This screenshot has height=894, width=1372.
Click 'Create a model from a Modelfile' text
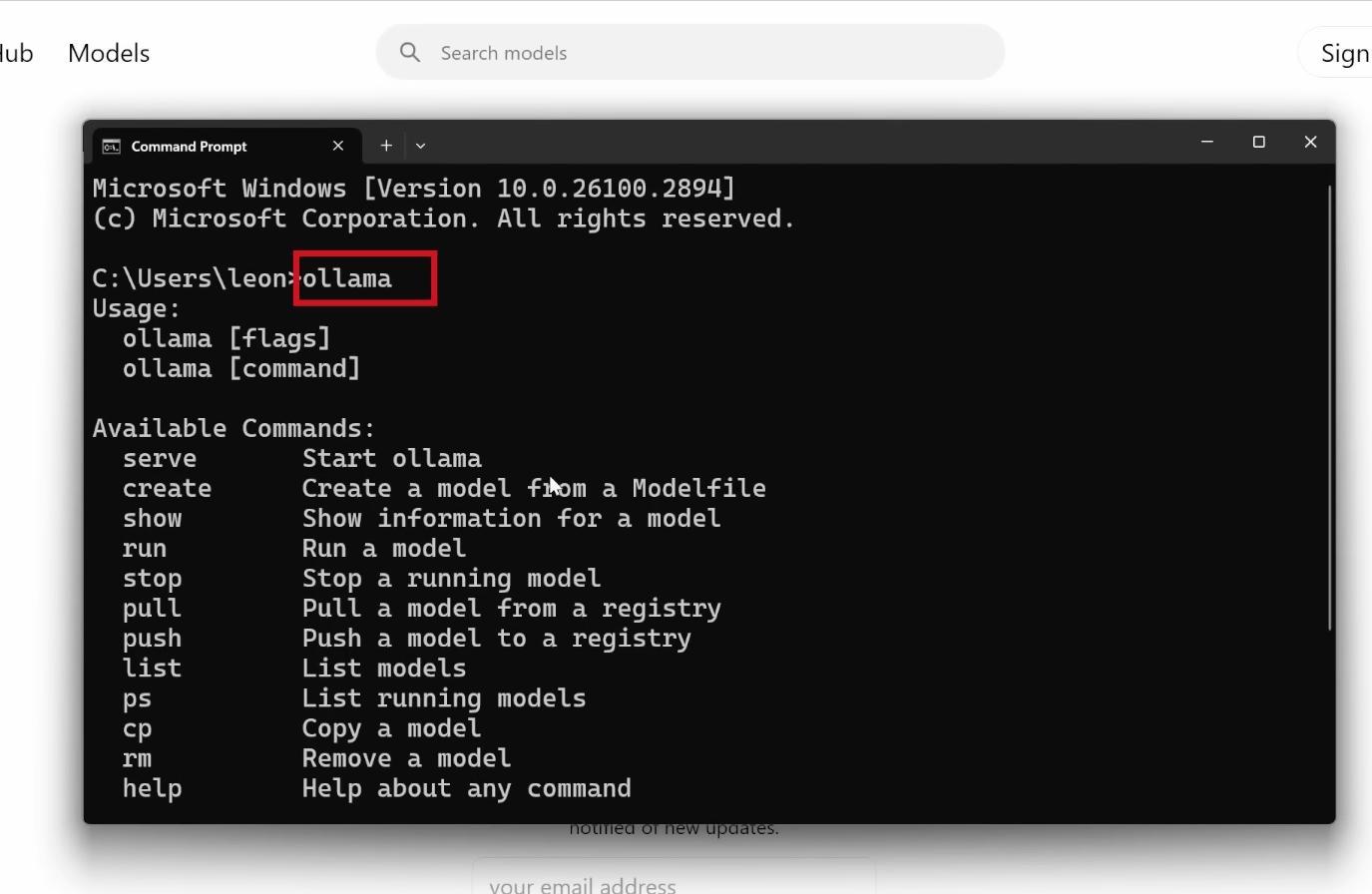534,489
